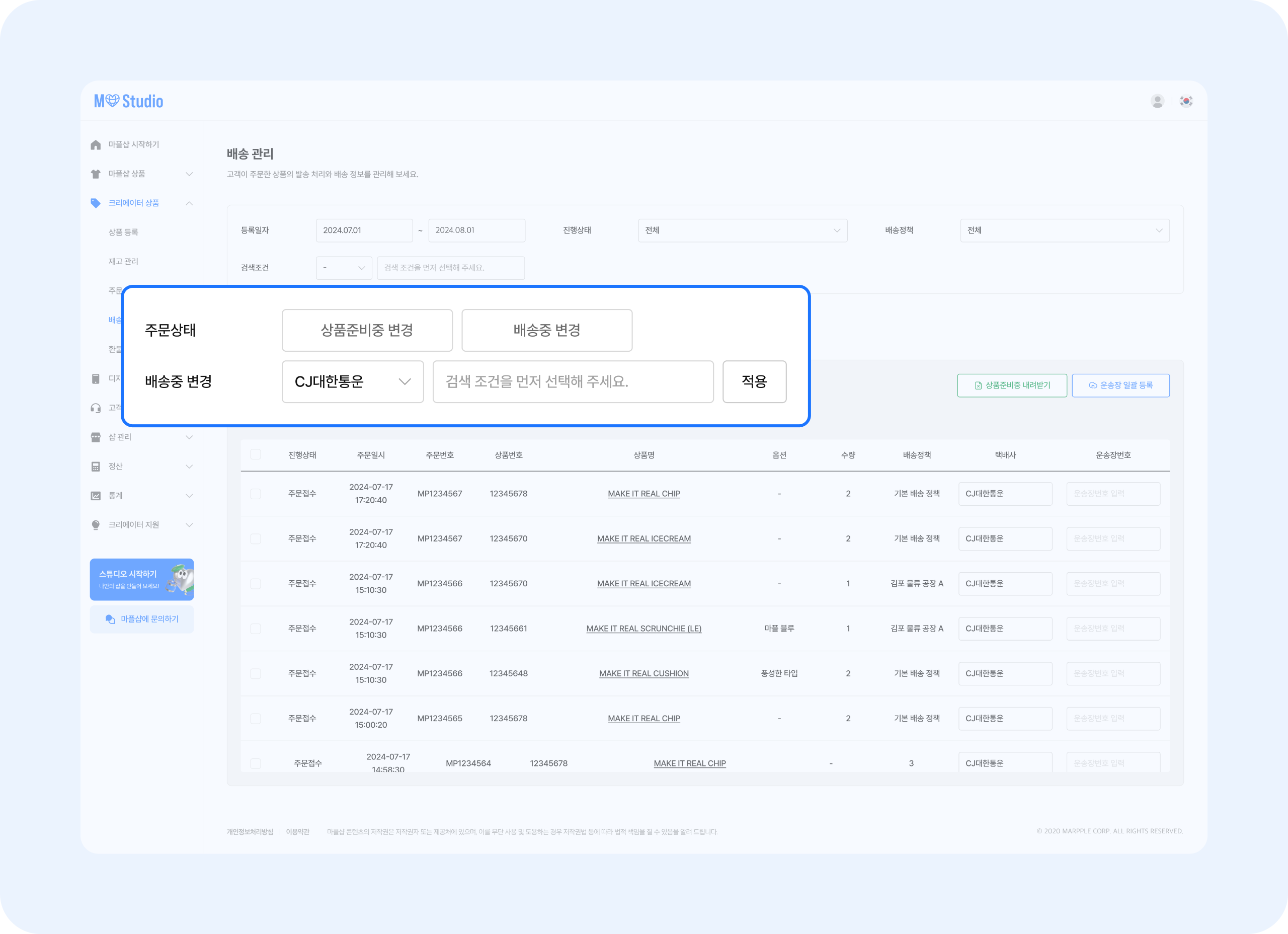Image resolution: width=1288 pixels, height=934 pixels.
Task: Click the tag icon for 크리에이터 상품
Action: [x=96, y=203]
